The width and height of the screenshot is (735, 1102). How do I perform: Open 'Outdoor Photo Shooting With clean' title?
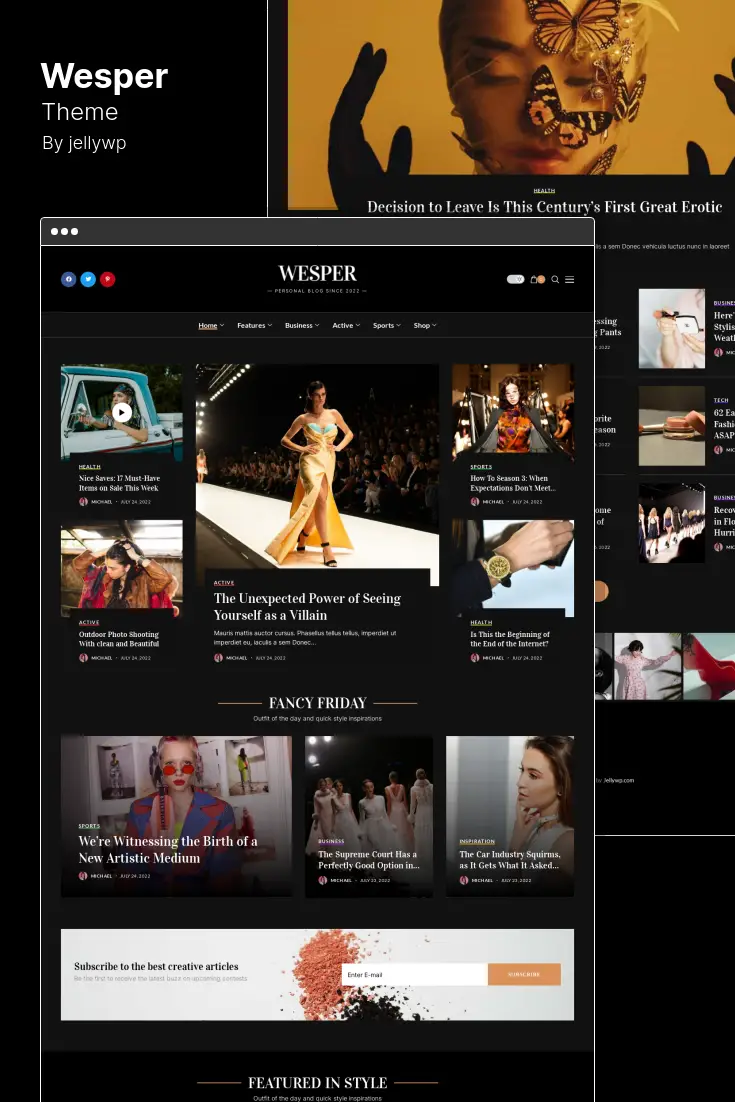click(119, 639)
